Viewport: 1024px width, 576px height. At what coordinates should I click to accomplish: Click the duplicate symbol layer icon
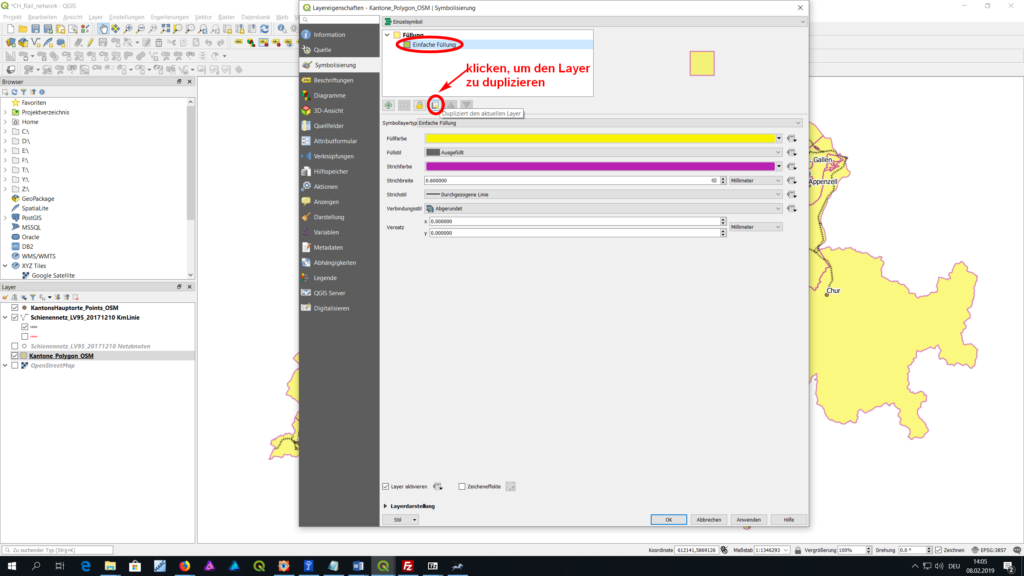(435, 105)
